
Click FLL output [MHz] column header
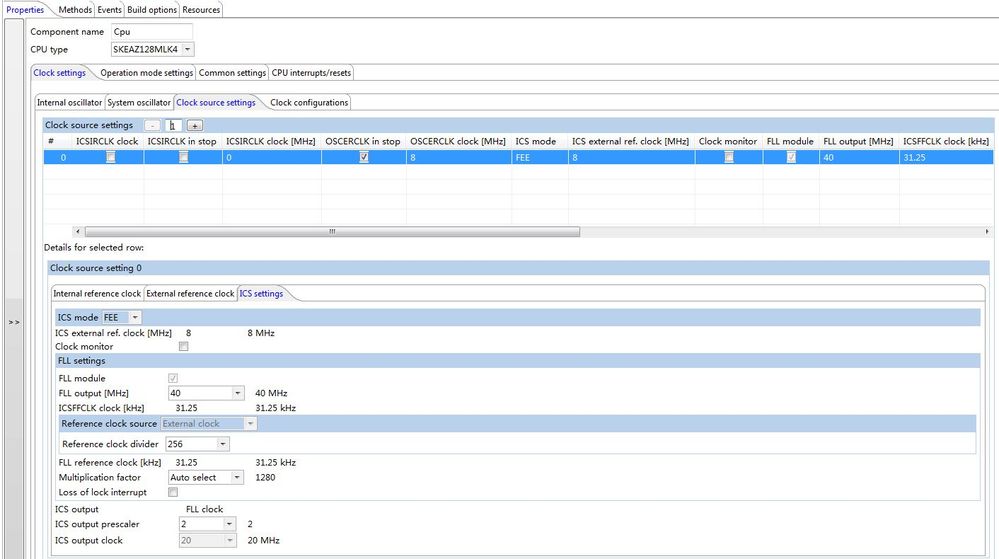click(858, 142)
